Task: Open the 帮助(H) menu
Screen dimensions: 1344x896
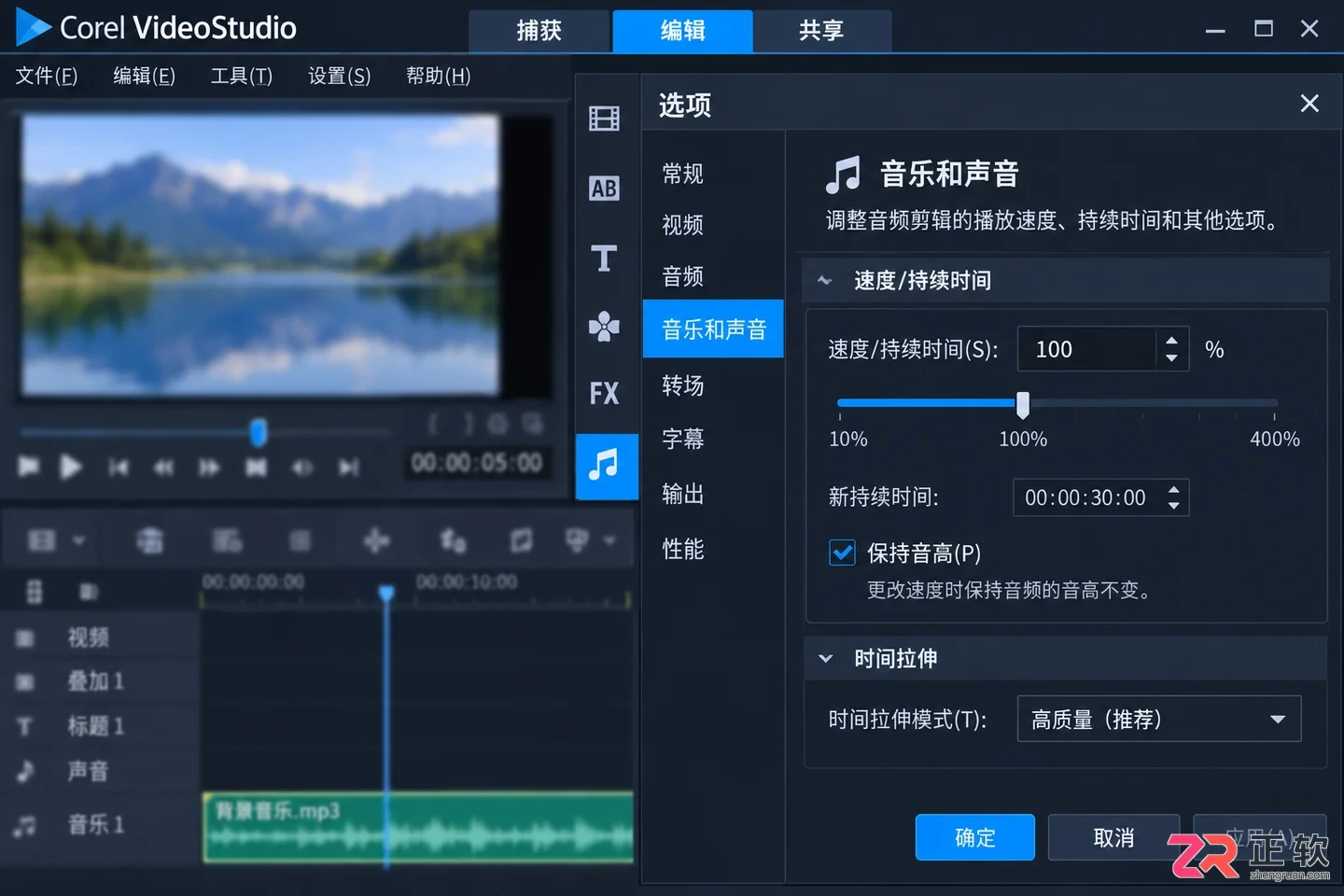Action: [439, 76]
